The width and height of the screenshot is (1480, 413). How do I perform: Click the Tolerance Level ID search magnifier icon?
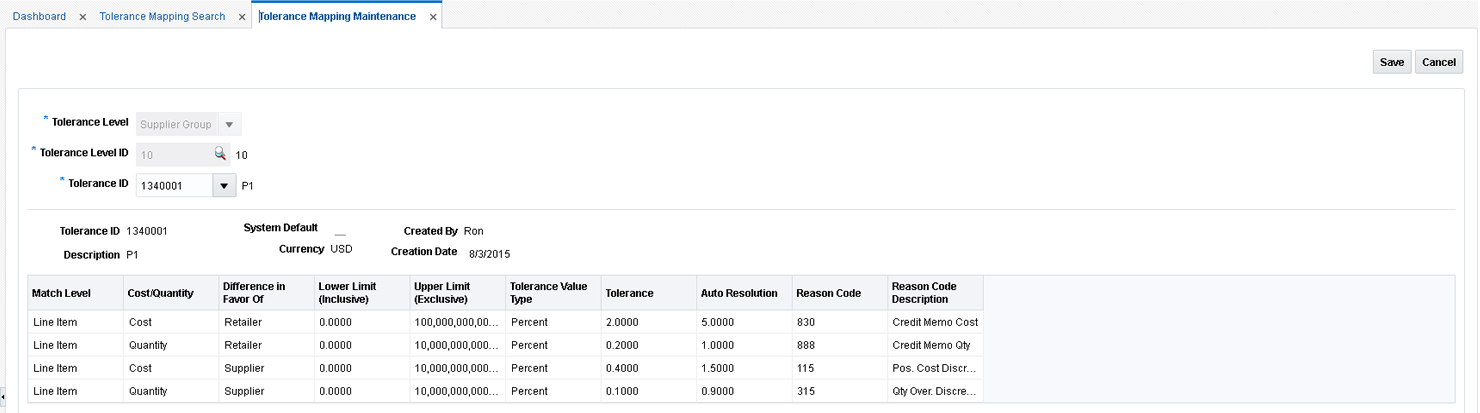[220, 154]
